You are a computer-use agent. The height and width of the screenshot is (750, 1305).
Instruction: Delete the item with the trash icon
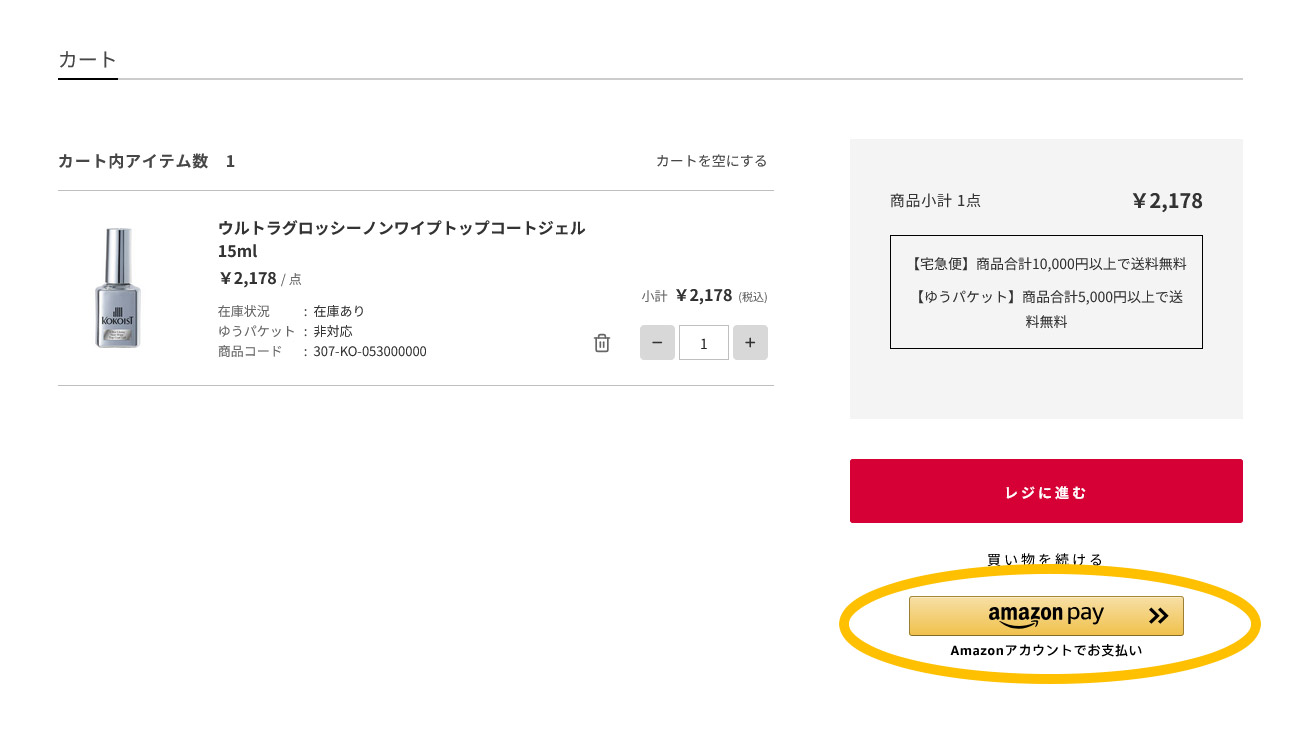602,343
